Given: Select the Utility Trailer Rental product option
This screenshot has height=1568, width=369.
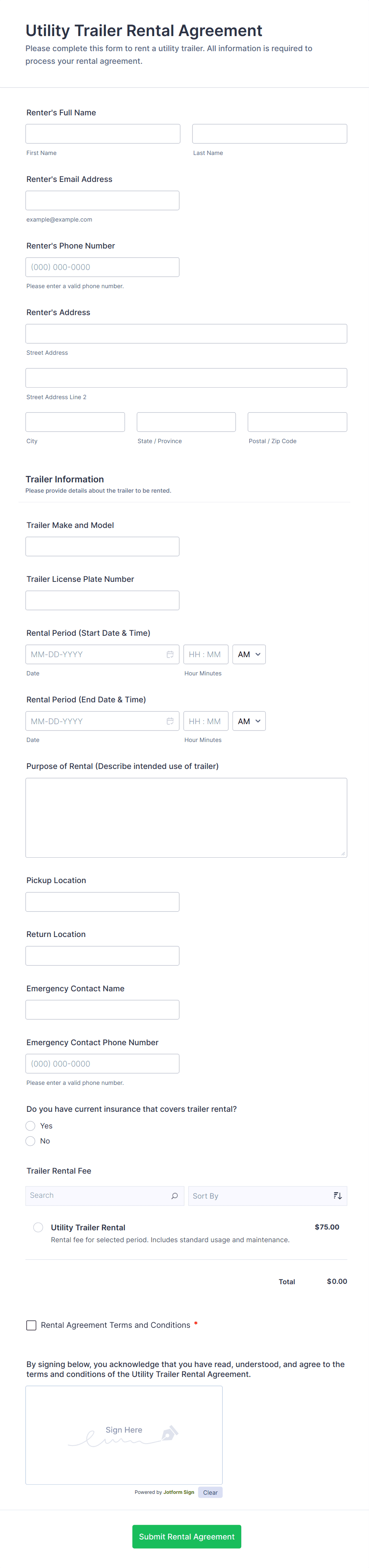Looking at the screenshot, I should coord(38,1228).
